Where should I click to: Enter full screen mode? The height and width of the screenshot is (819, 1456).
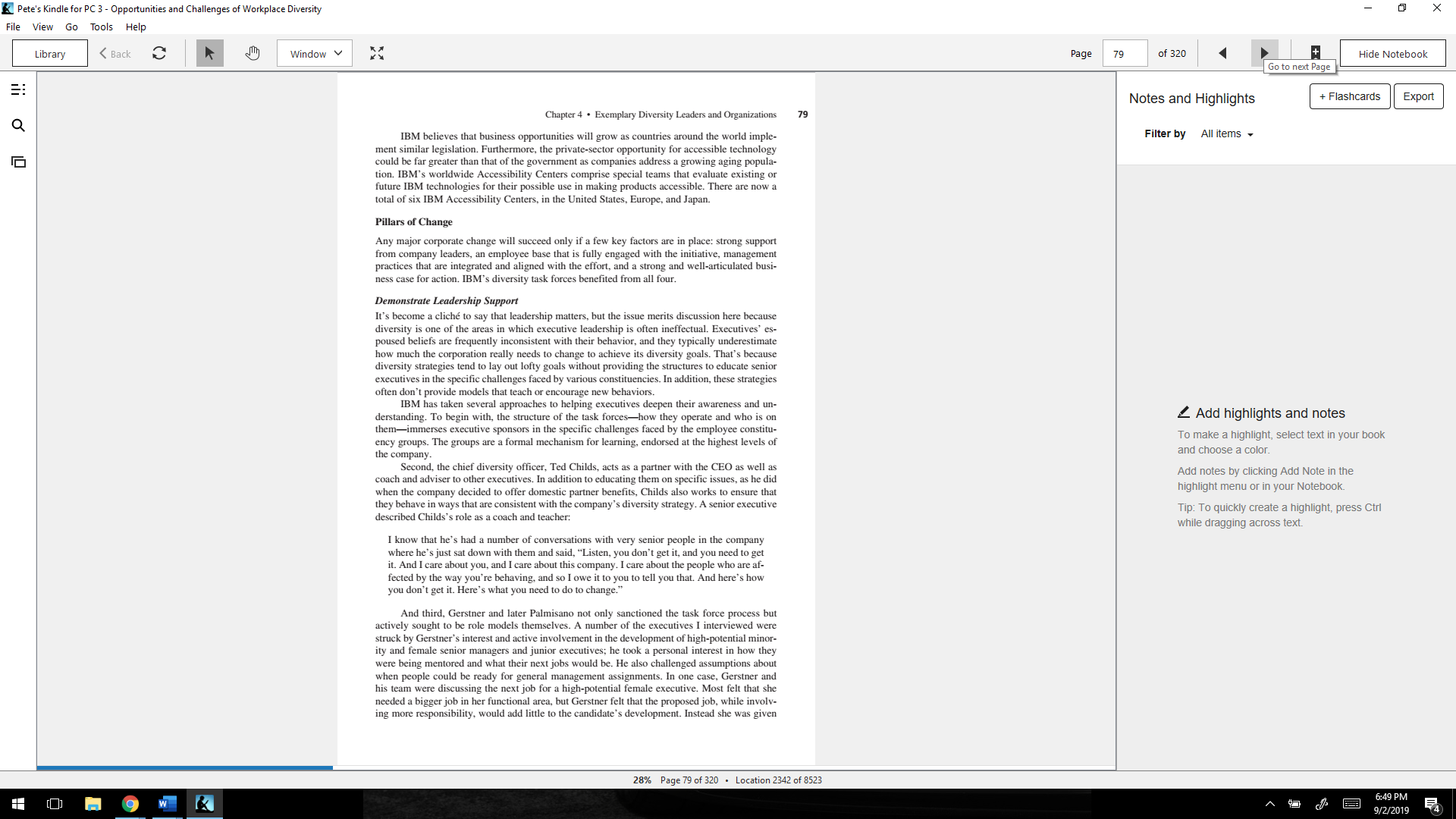pos(377,53)
